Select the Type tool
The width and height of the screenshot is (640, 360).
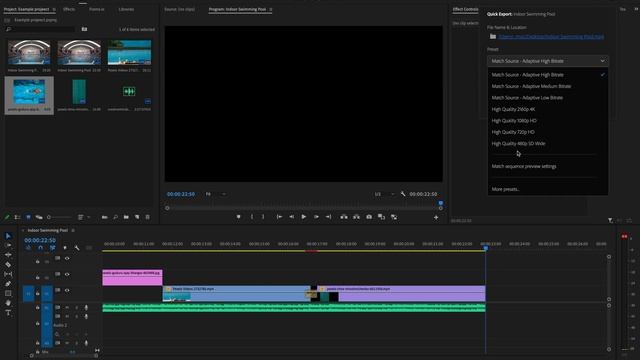(8, 313)
